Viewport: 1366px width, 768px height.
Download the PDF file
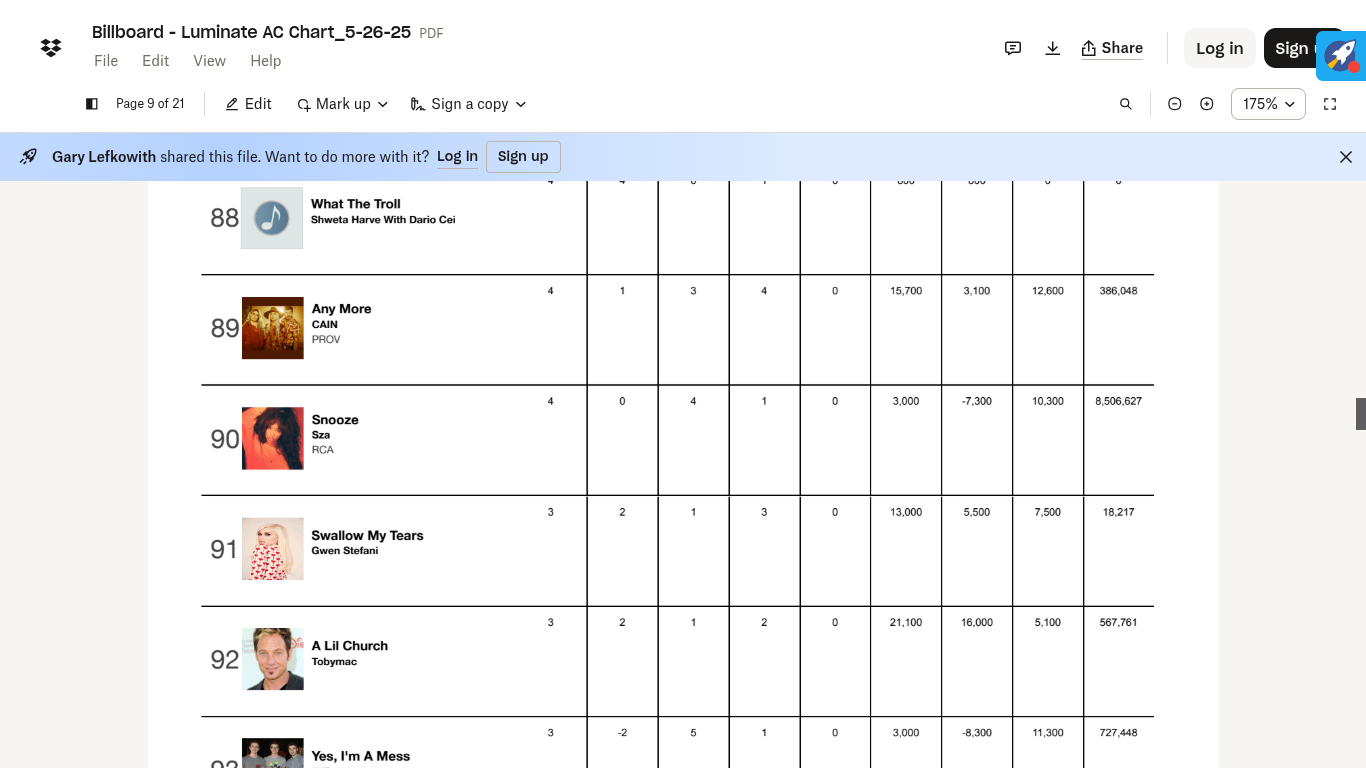[x=1053, y=48]
